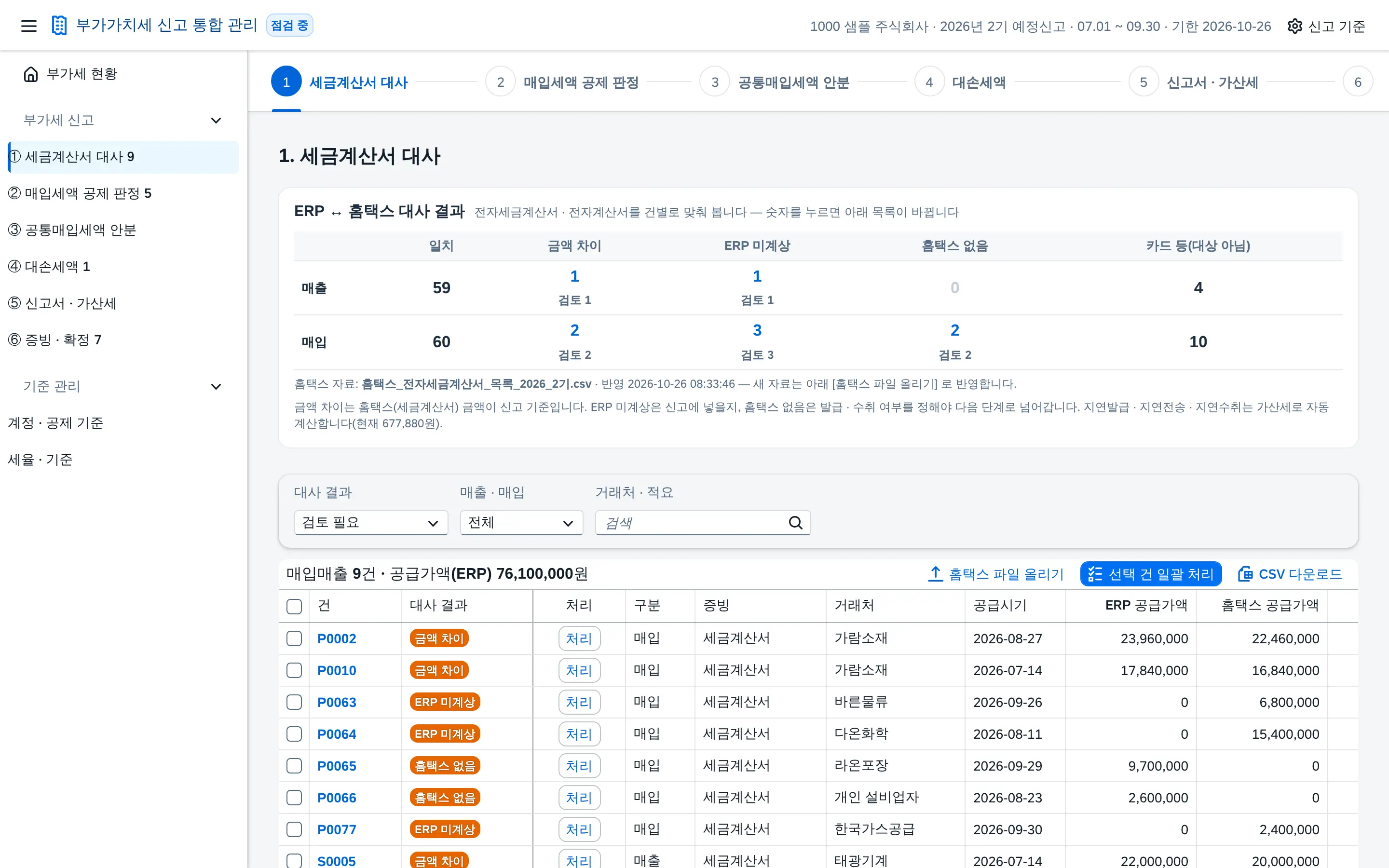Filter by 매출 금액 차이 count 1
This screenshot has width=1389, height=868.
574,276
